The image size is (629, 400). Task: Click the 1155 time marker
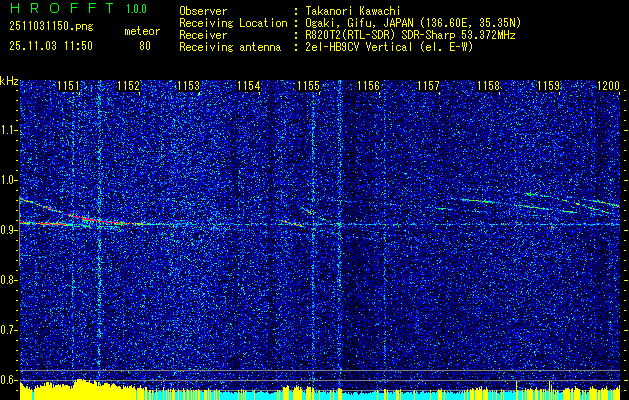point(308,85)
